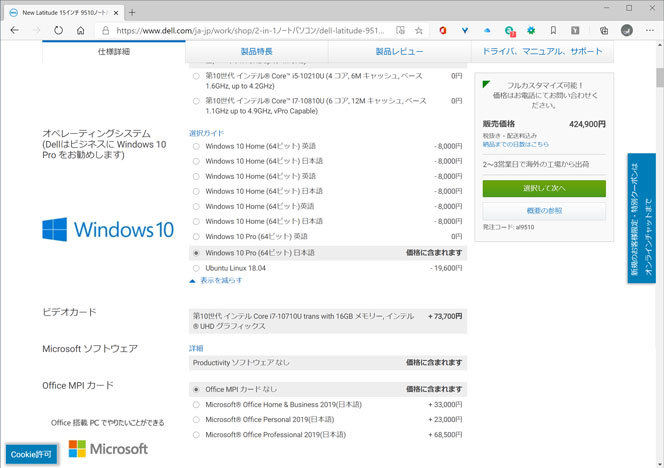Click the 424,900円 sale price
Image resolution: width=664 pixels, height=468 pixels.
pos(587,124)
